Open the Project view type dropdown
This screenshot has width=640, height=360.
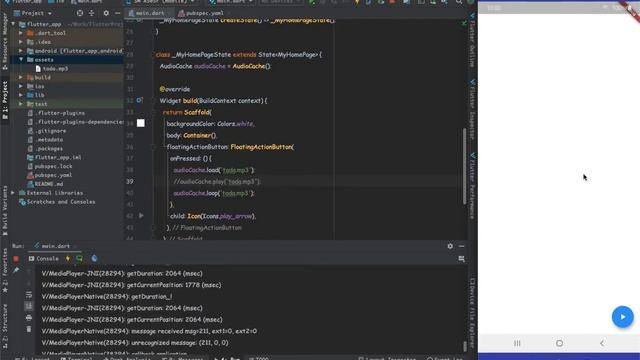click(33, 13)
